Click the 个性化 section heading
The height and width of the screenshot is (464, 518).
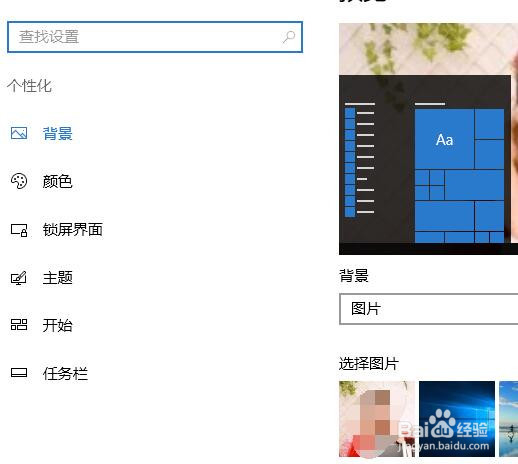click(29, 86)
